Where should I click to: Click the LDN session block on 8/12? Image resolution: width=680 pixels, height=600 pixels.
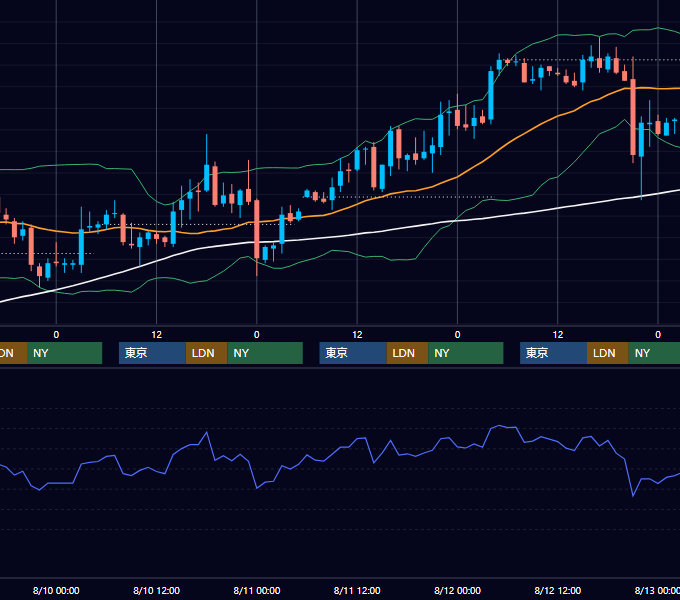tap(608, 353)
